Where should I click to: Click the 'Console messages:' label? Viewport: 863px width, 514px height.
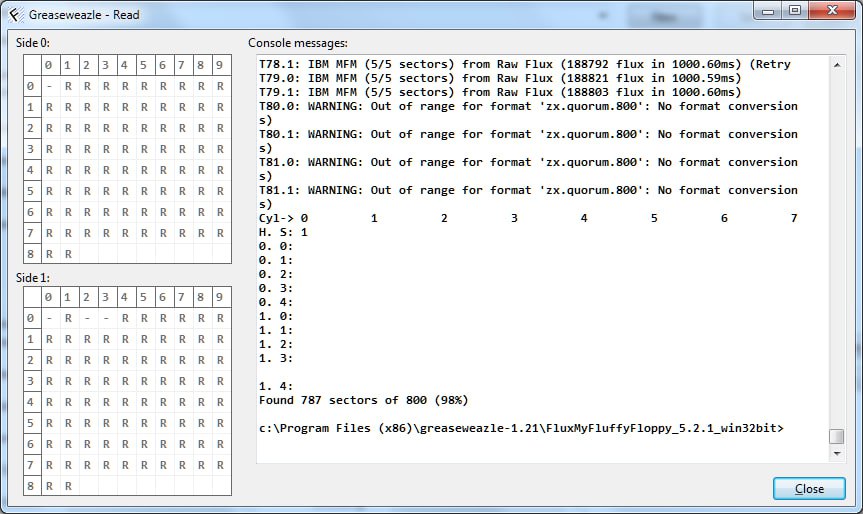click(298, 43)
